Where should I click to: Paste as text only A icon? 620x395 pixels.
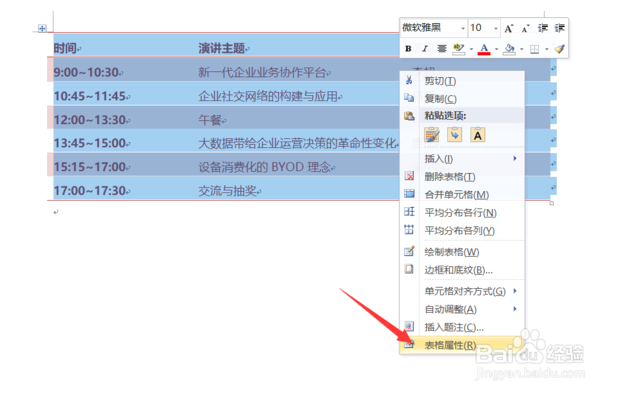click(x=478, y=135)
